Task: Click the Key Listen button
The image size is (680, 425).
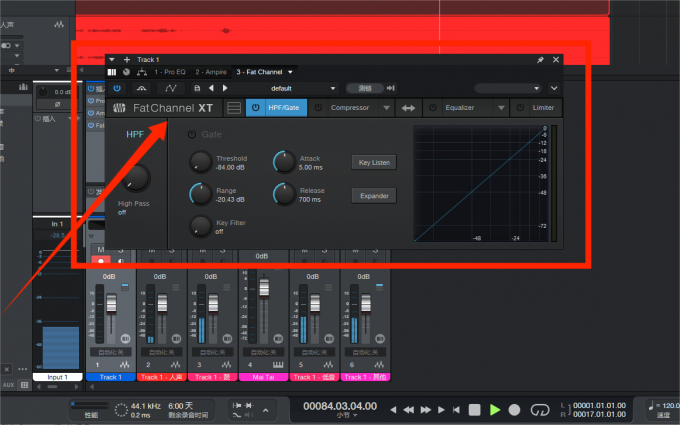Action: pyautogui.click(x=374, y=163)
